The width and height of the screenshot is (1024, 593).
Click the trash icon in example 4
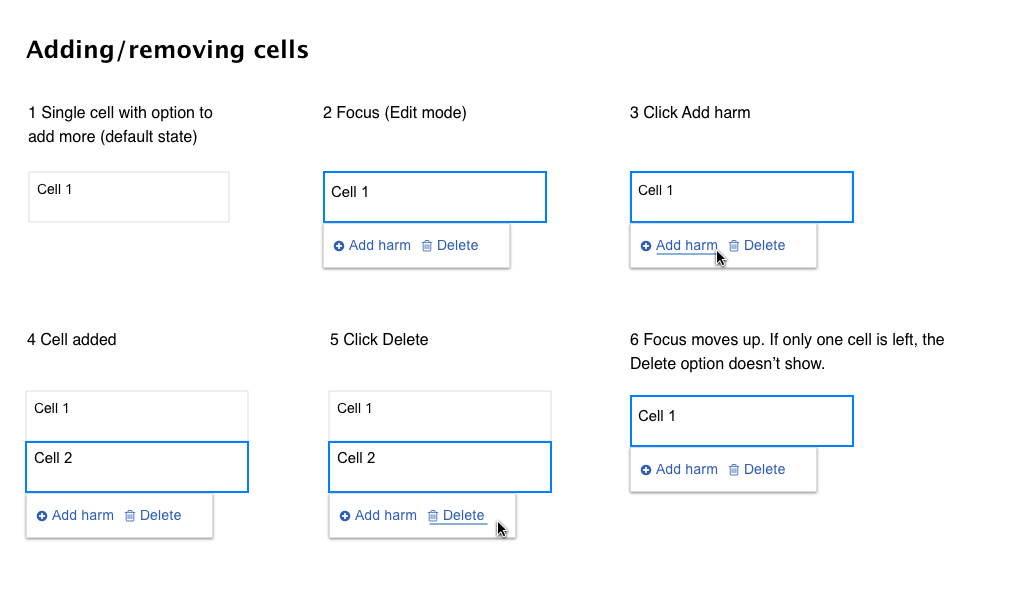(130, 516)
